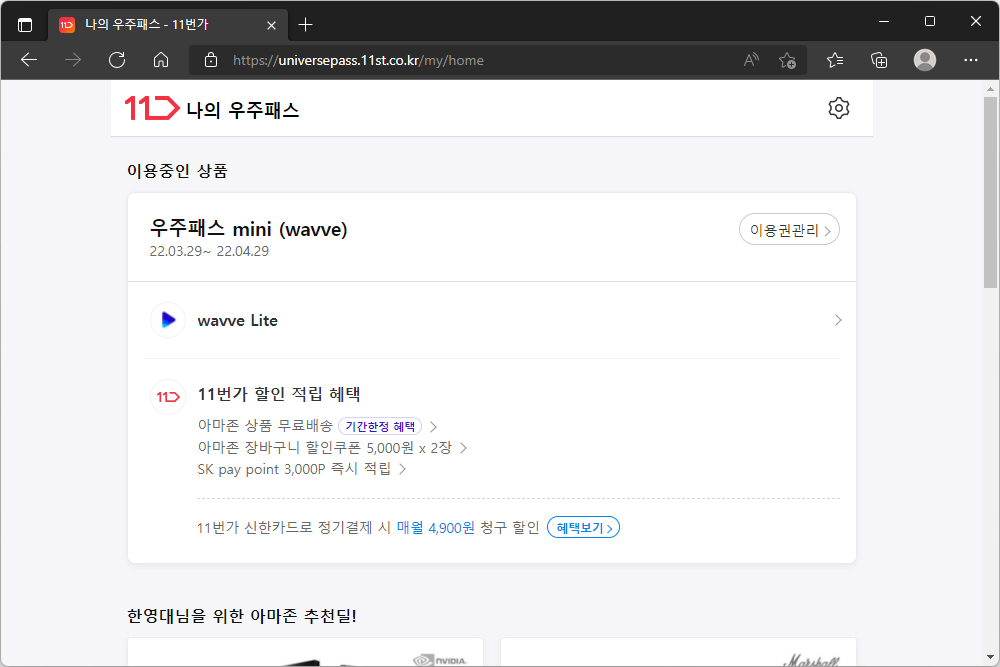Open chevron beside SK pay point 적립
1000x667 pixels.
coord(402,469)
